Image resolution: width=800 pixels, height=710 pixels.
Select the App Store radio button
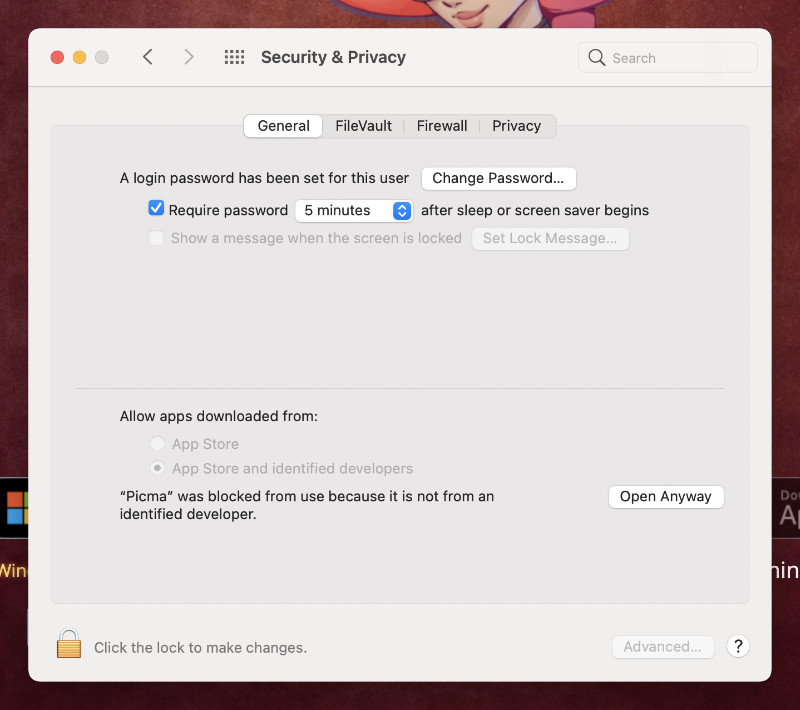point(157,443)
